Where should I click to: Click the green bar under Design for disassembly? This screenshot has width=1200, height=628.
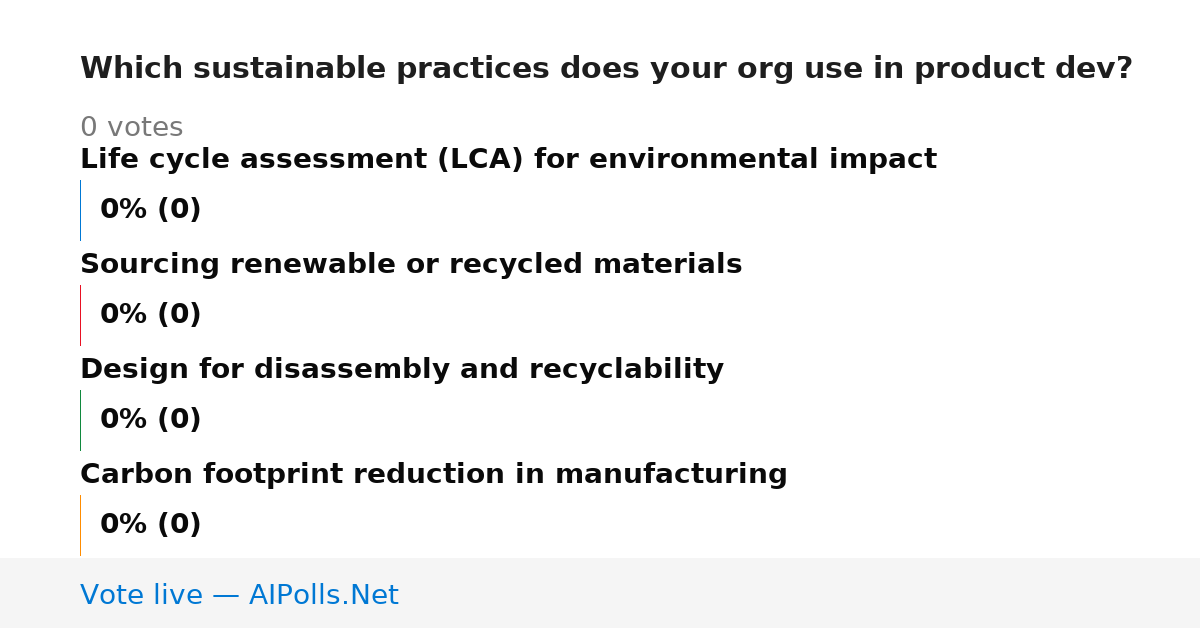coord(80,420)
